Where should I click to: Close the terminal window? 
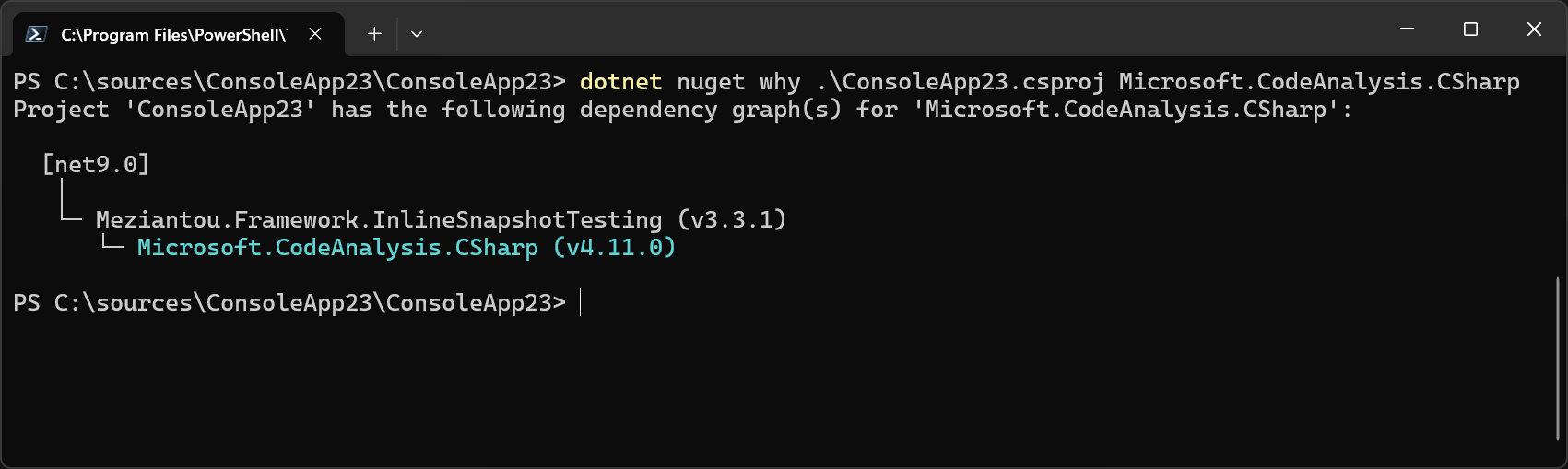(1534, 29)
